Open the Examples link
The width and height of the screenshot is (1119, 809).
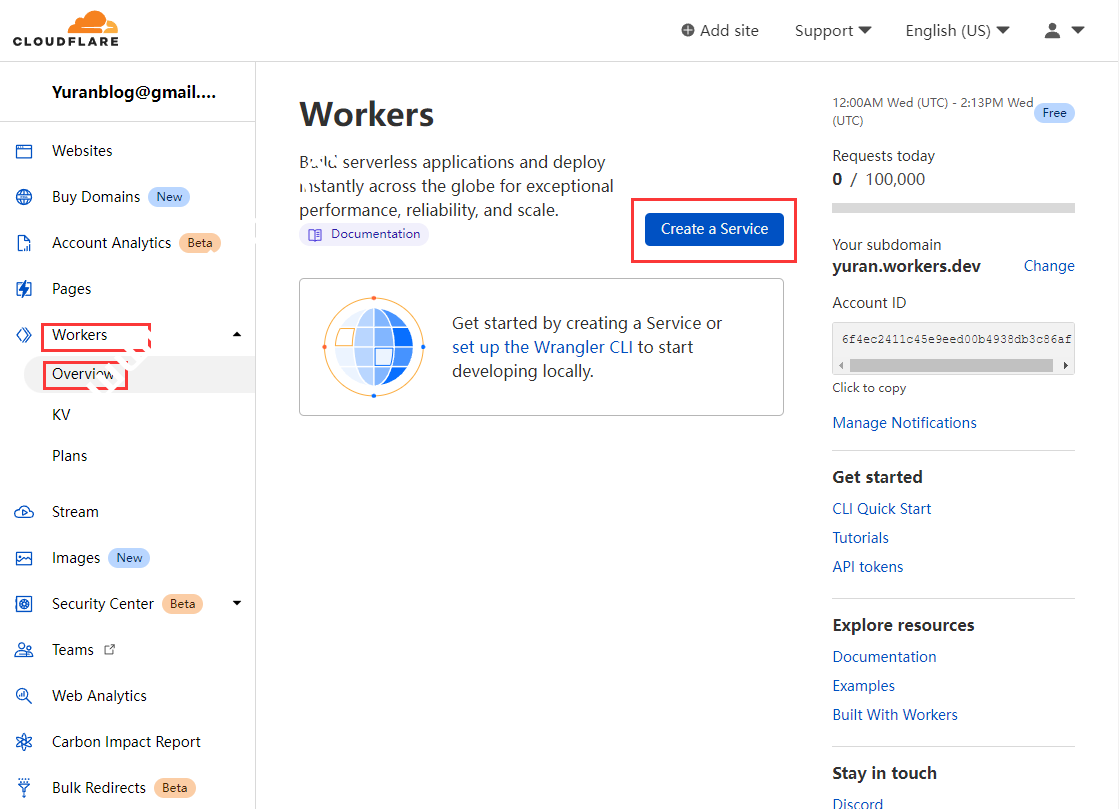coord(864,686)
